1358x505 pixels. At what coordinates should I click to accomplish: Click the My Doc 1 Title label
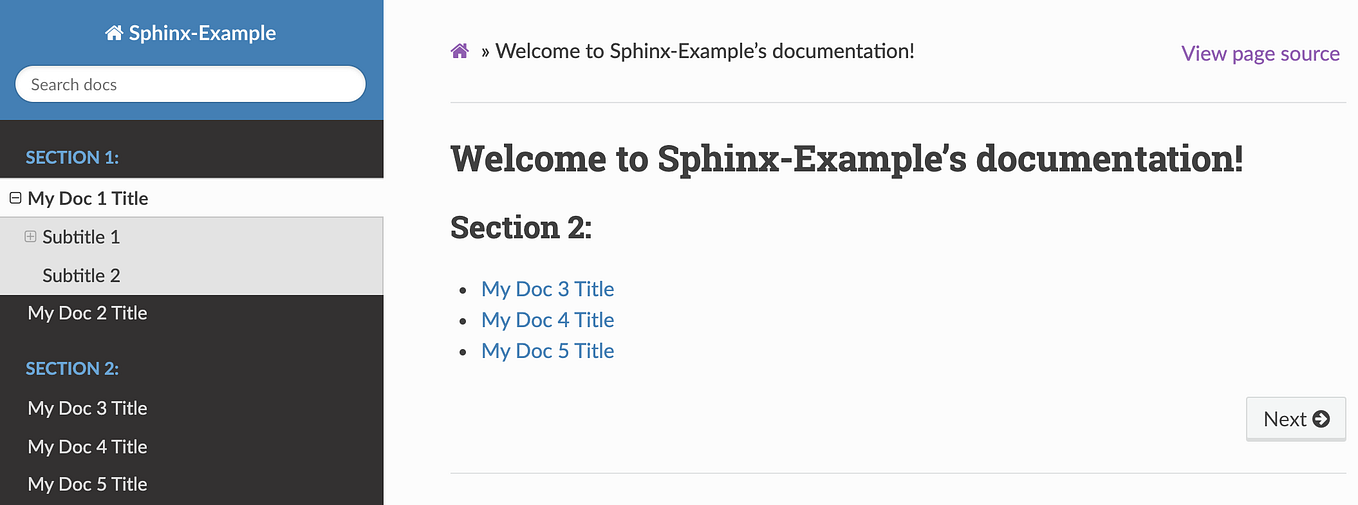88,198
